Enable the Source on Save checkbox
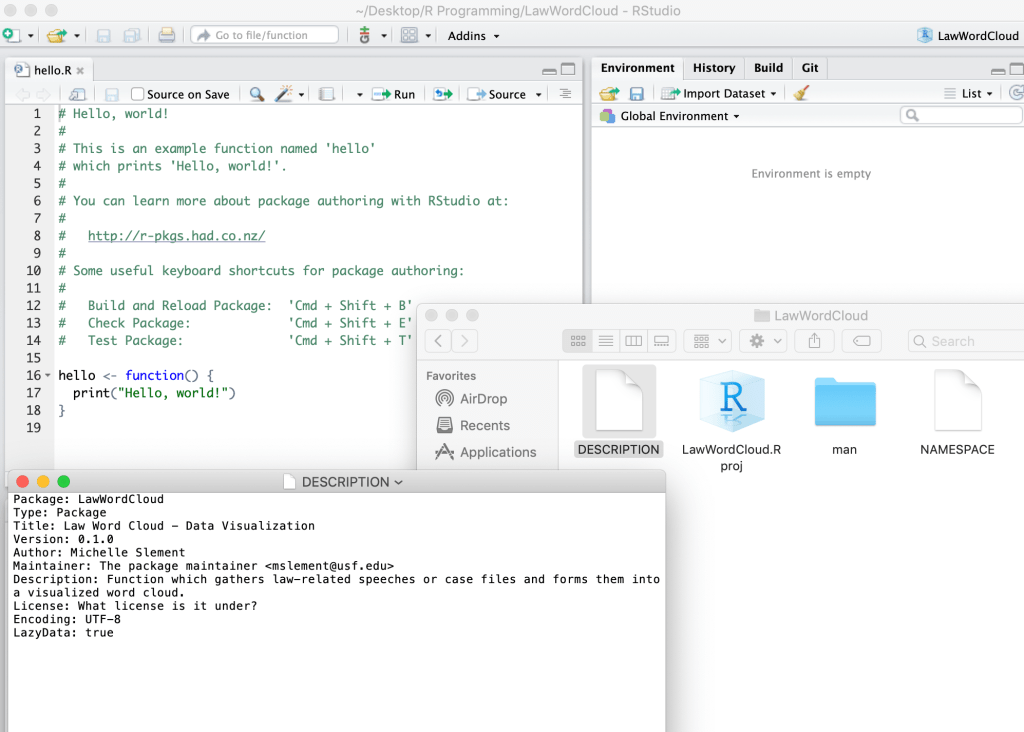Viewport: 1024px width, 732px height. (138, 94)
